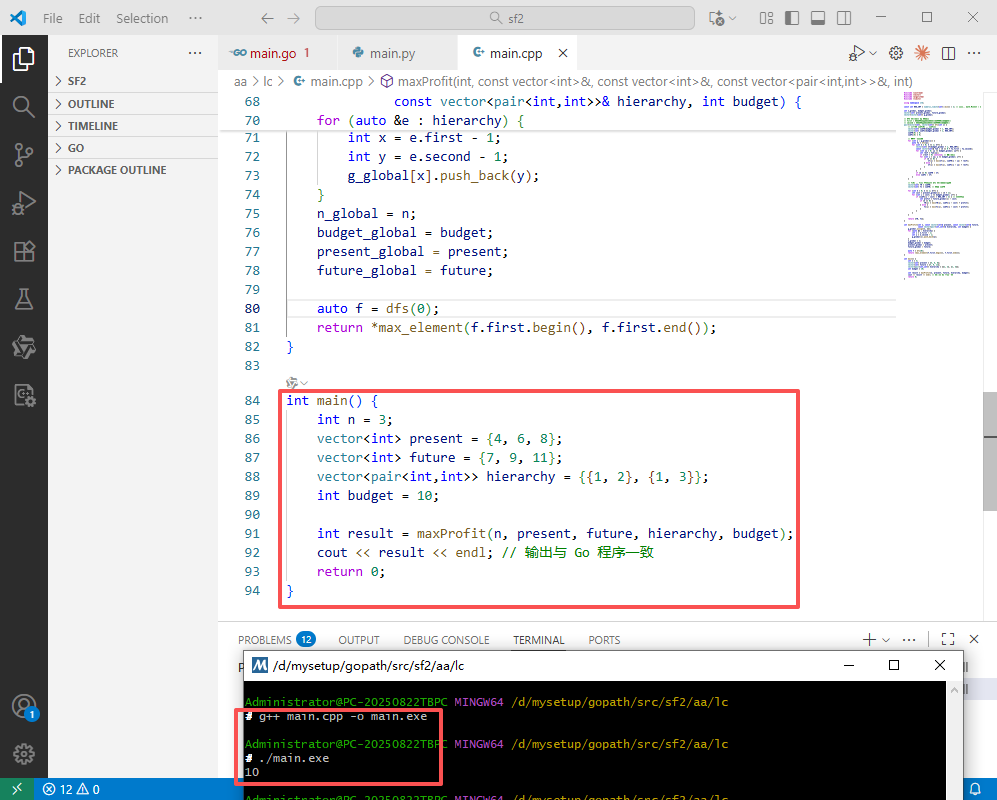Screen dimensions: 997x800
Task: Click the Copilot chat icon in title bar
Action: pyautogui.click(x=717, y=18)
